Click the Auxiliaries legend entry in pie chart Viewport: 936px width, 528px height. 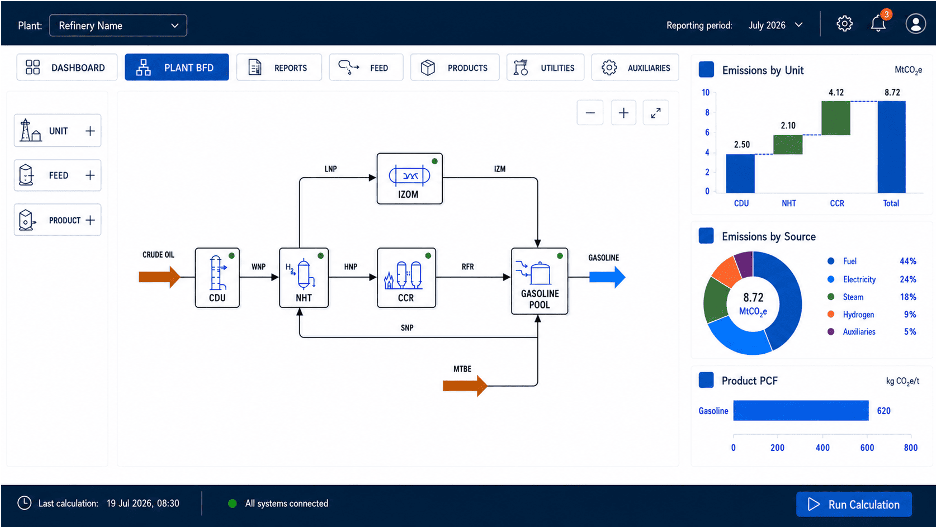coord(872,332)
